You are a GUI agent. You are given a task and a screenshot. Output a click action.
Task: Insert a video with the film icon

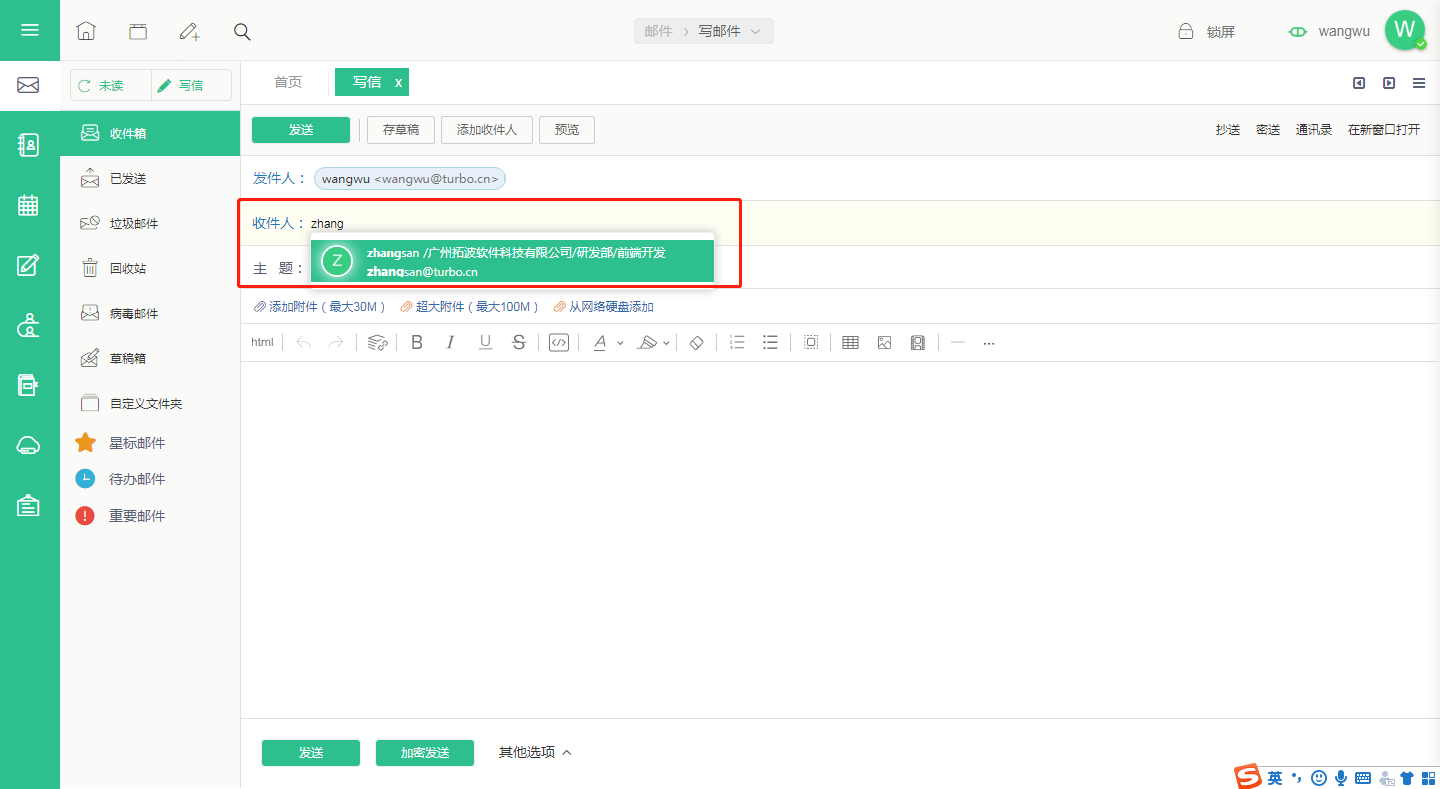click(917, 342)
